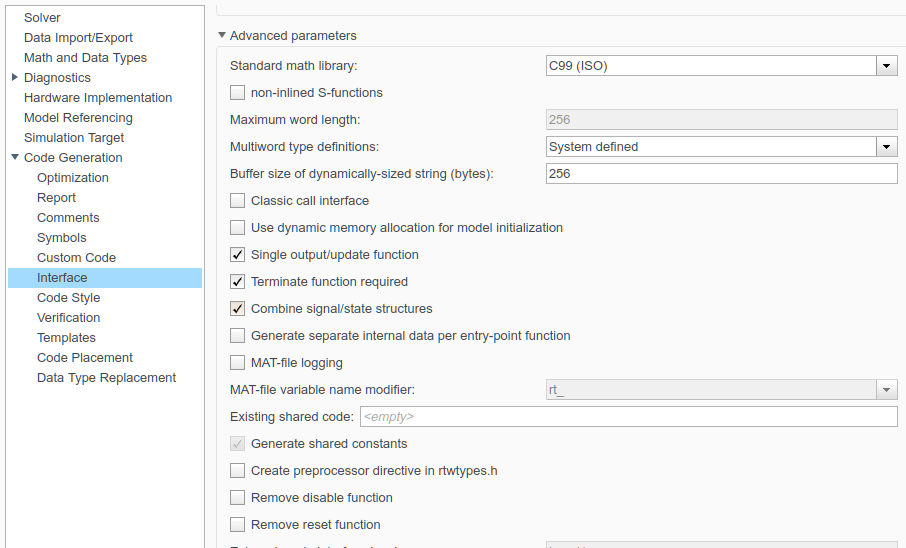906x548 pixels.
Task: Open Multiword type definitions dropdown arrow
Action: [x=886, y=147]
